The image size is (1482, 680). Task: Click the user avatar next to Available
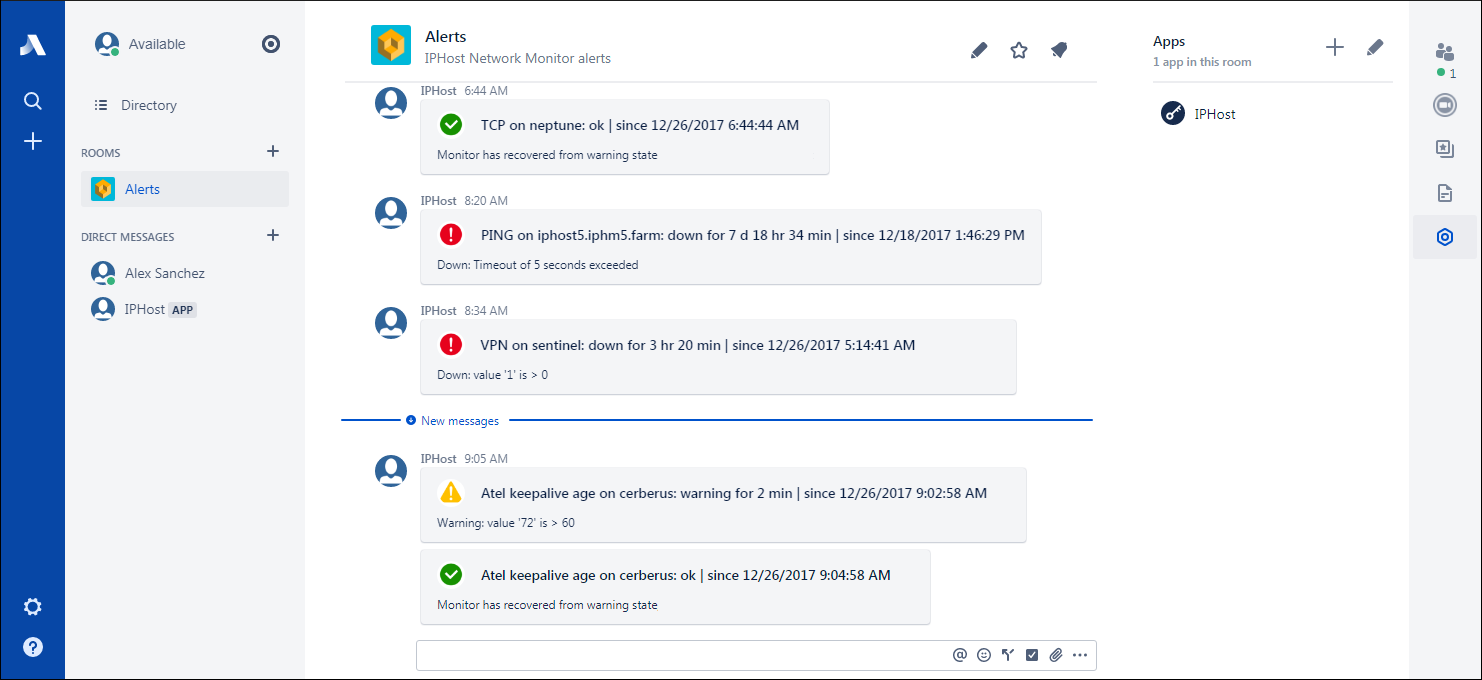[106, 44]
